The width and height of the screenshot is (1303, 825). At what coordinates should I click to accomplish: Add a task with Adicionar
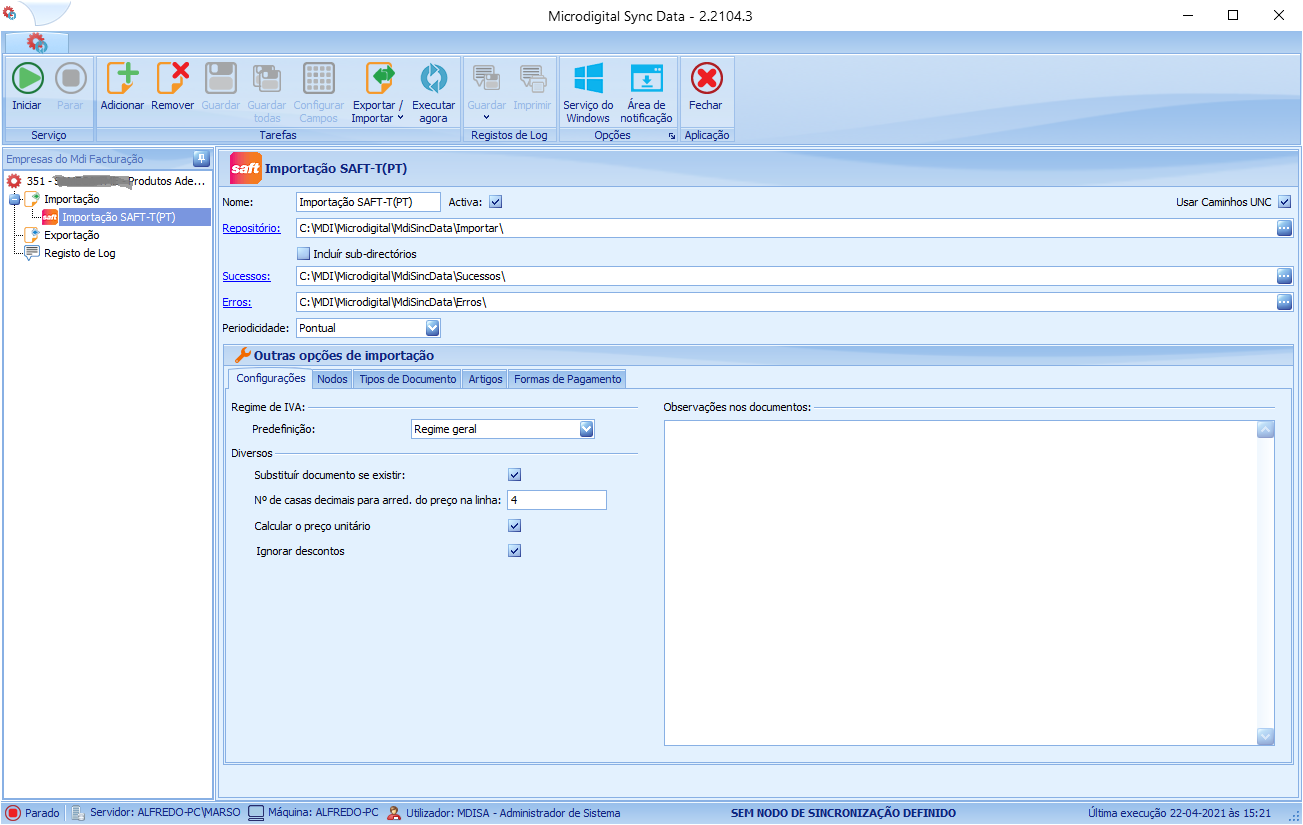click(122, 85)
